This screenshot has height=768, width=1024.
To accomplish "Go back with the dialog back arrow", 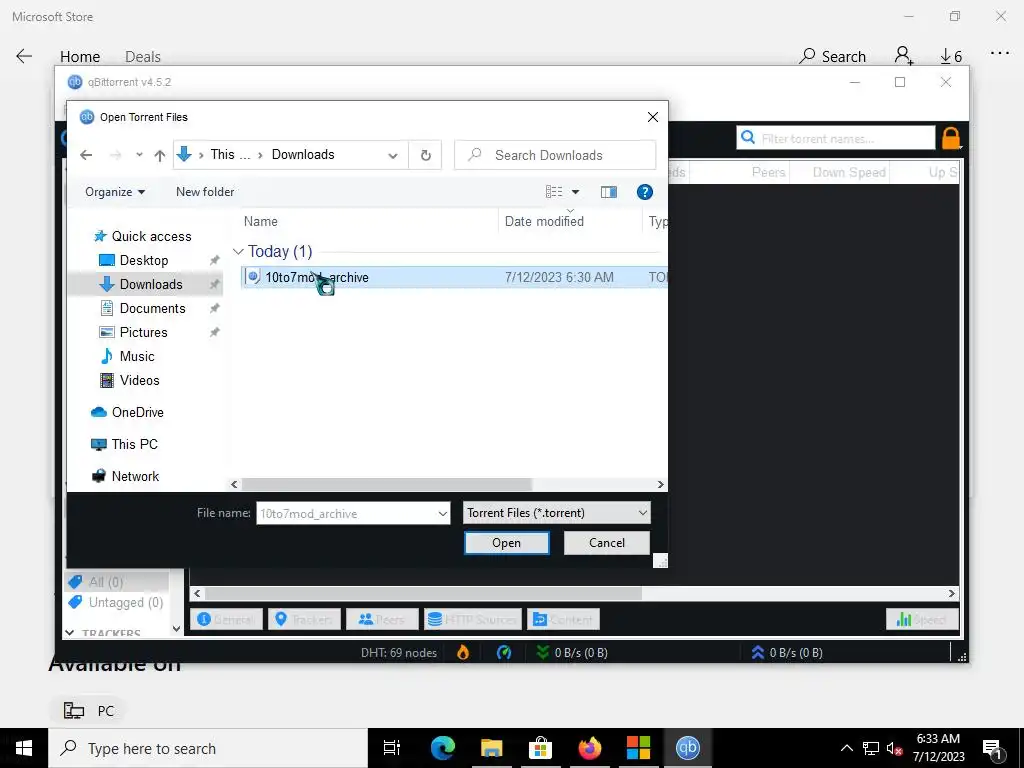I will point(86,155).
